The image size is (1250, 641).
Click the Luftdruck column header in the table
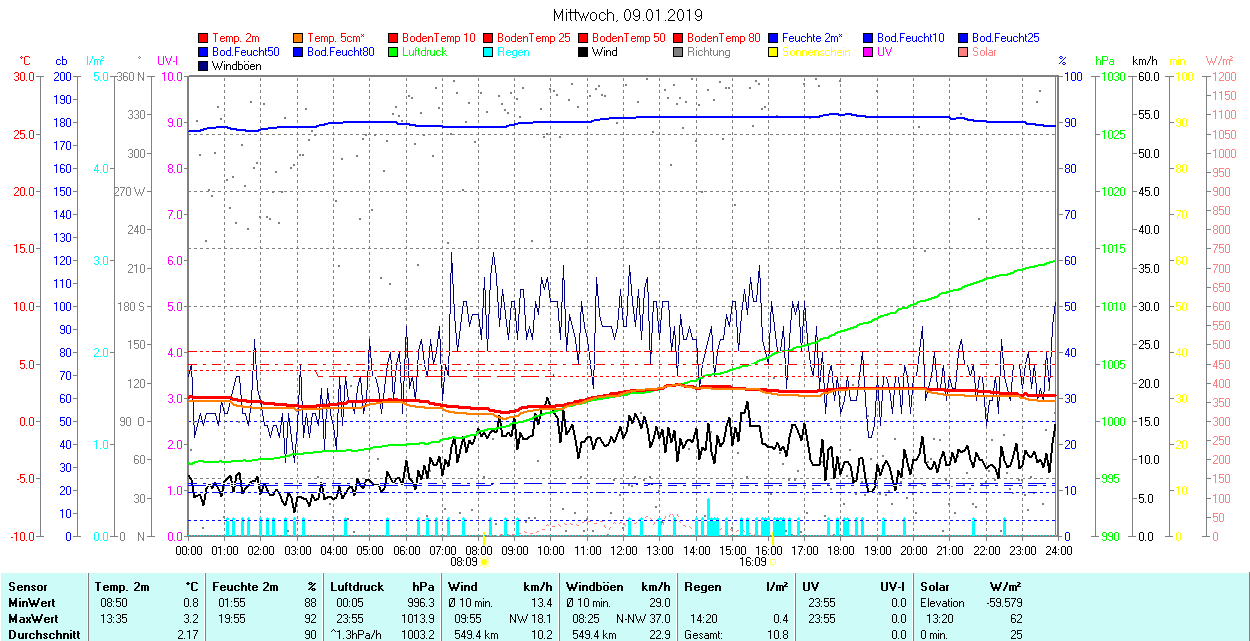pos(357,587)
